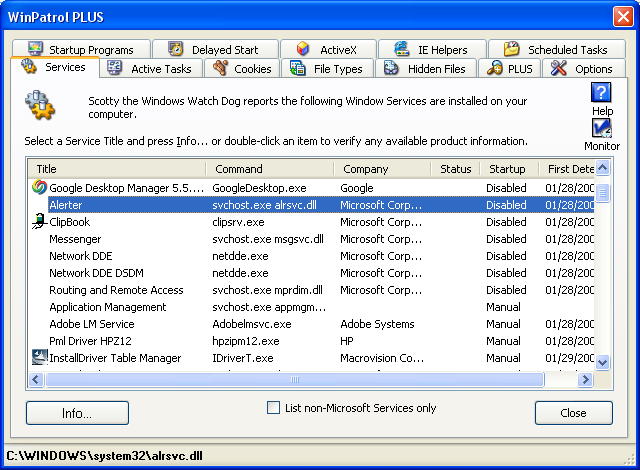Click the horizontal scrollbar right arrow
The width and height of the screenshot is (640, 470).
[x=585, y=379]
